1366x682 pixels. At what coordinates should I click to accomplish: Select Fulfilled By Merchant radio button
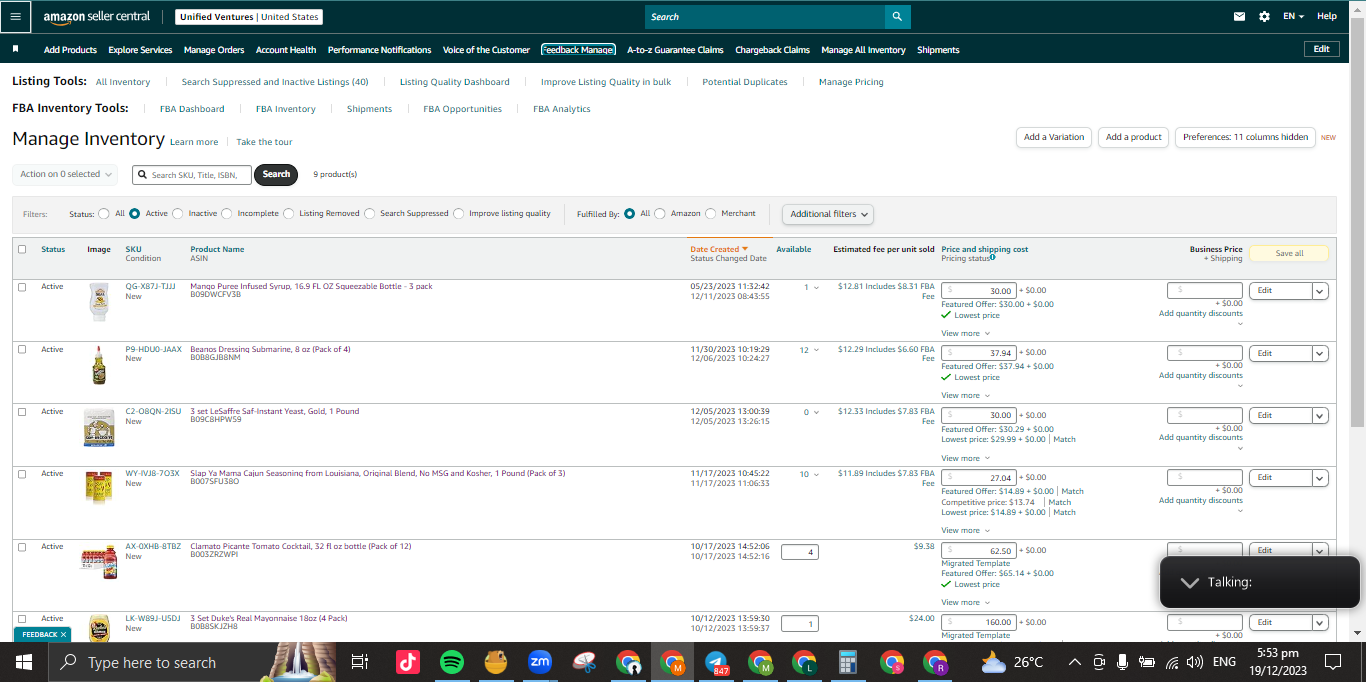(711, 213)
